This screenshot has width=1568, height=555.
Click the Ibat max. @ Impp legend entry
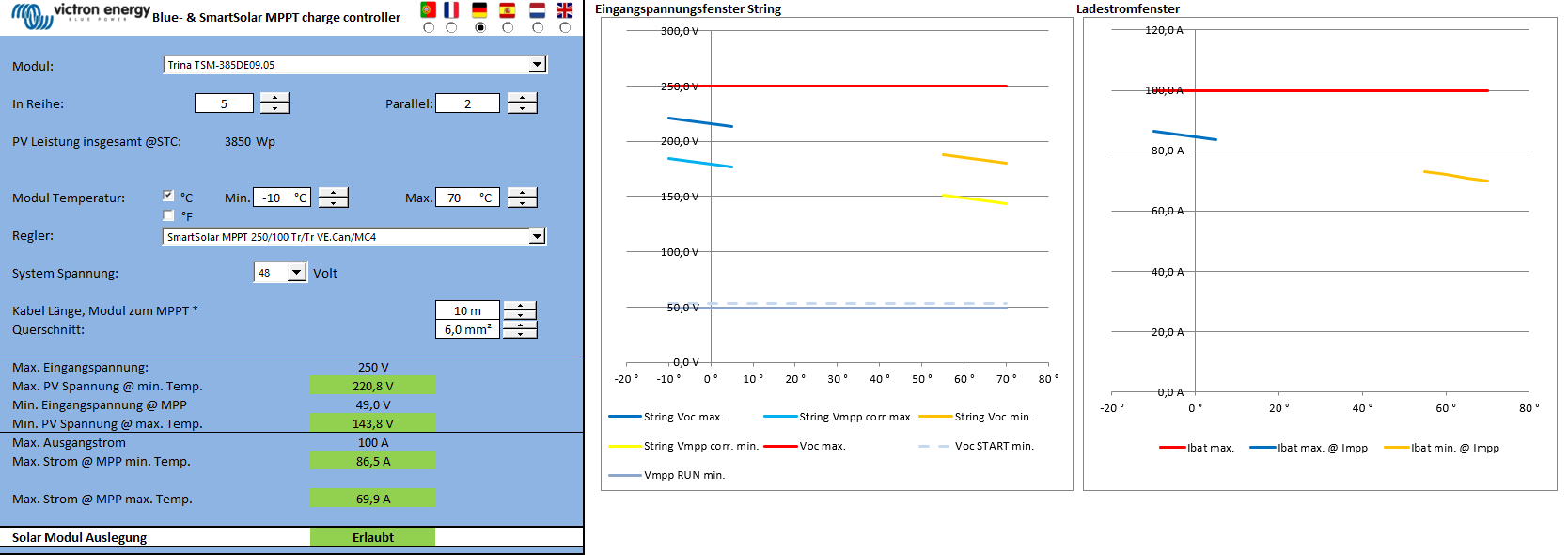(1309, 448)
